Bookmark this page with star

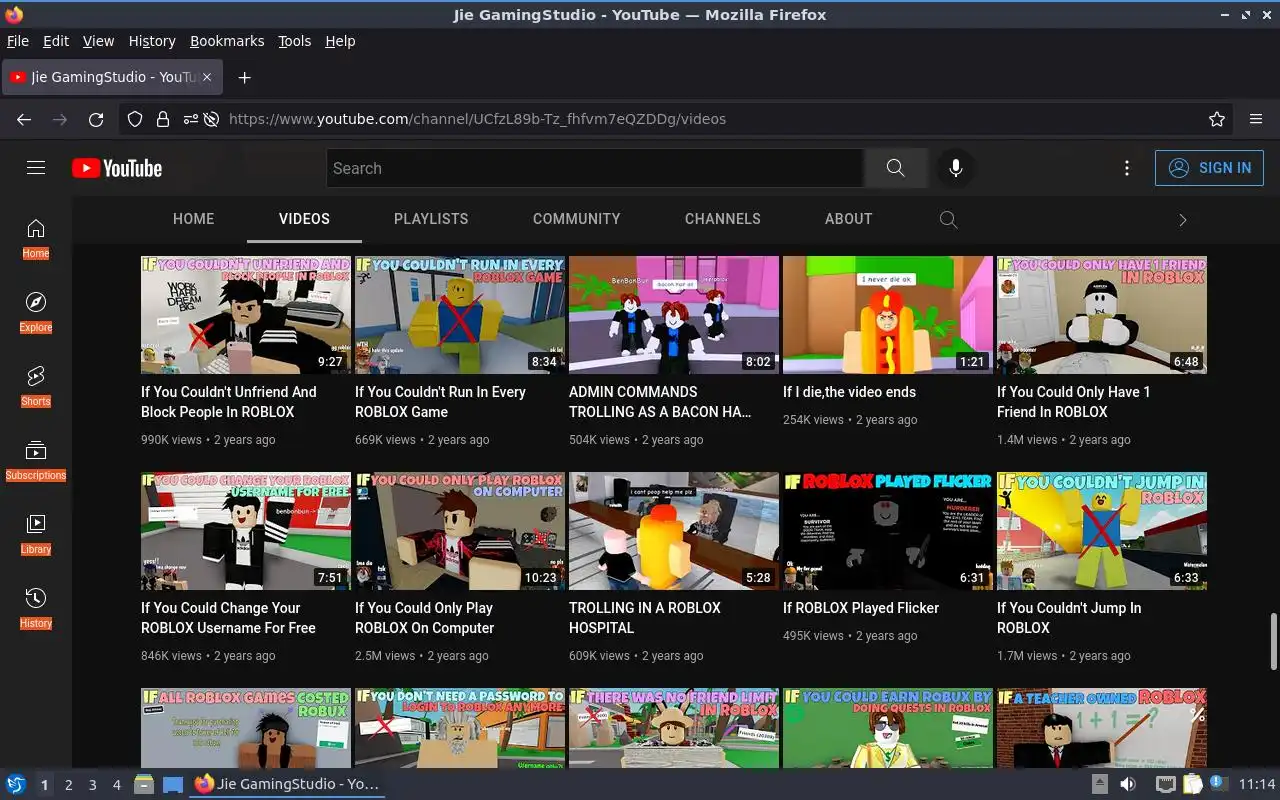point(1217,119)
